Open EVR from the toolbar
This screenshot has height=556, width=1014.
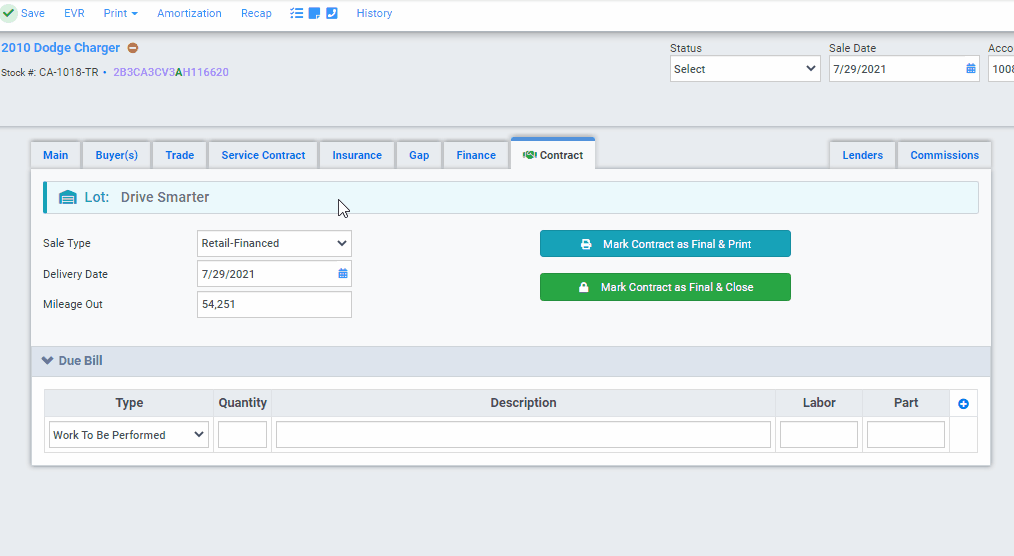74,13
